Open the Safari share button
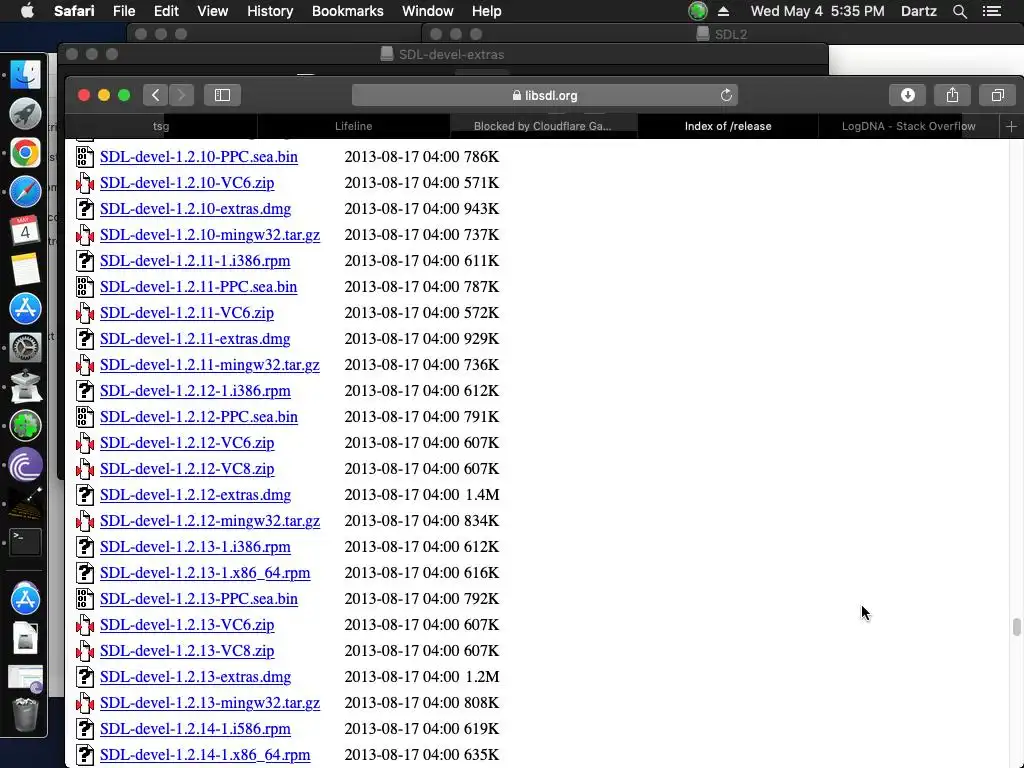This screenshot has width=1024, height=768. click(952, 95)
